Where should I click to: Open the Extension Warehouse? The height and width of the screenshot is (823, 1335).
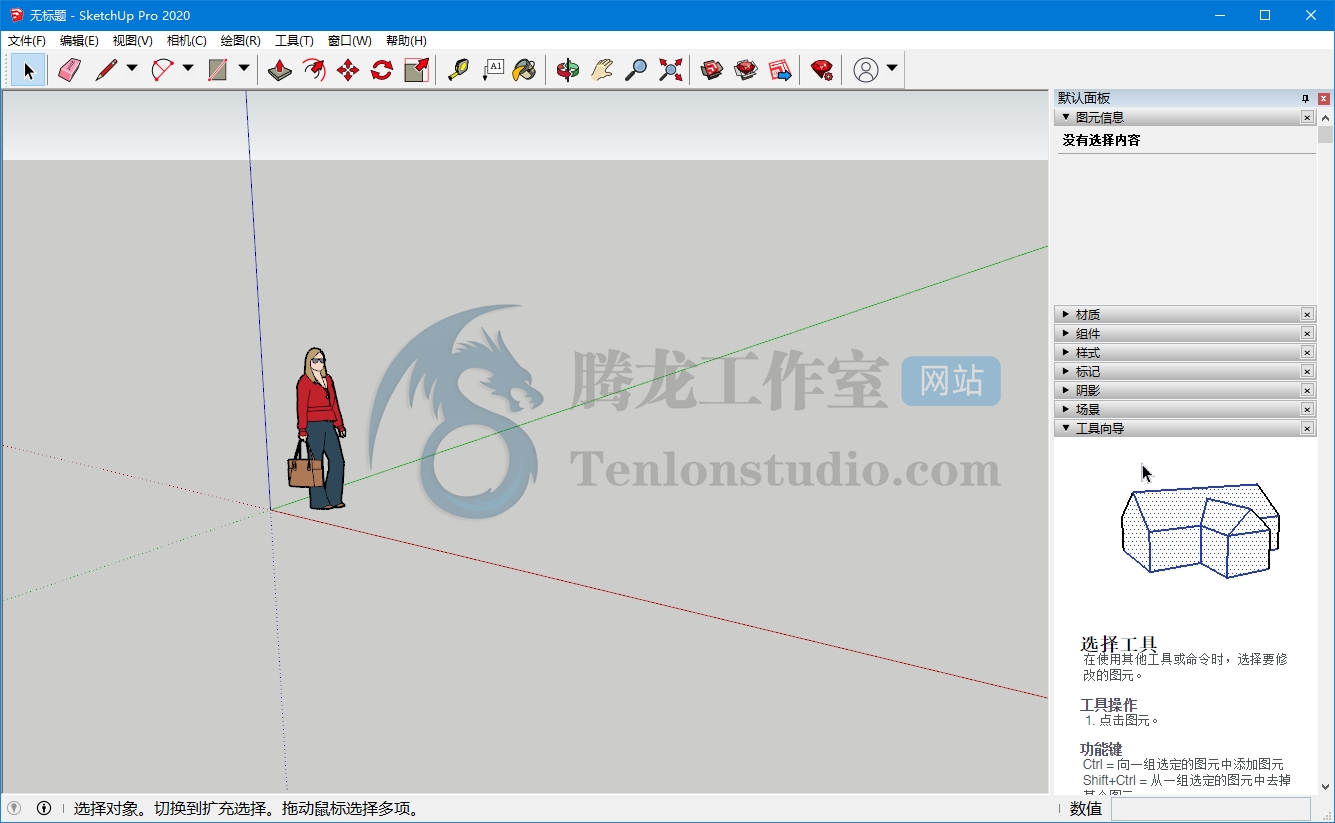746,70
